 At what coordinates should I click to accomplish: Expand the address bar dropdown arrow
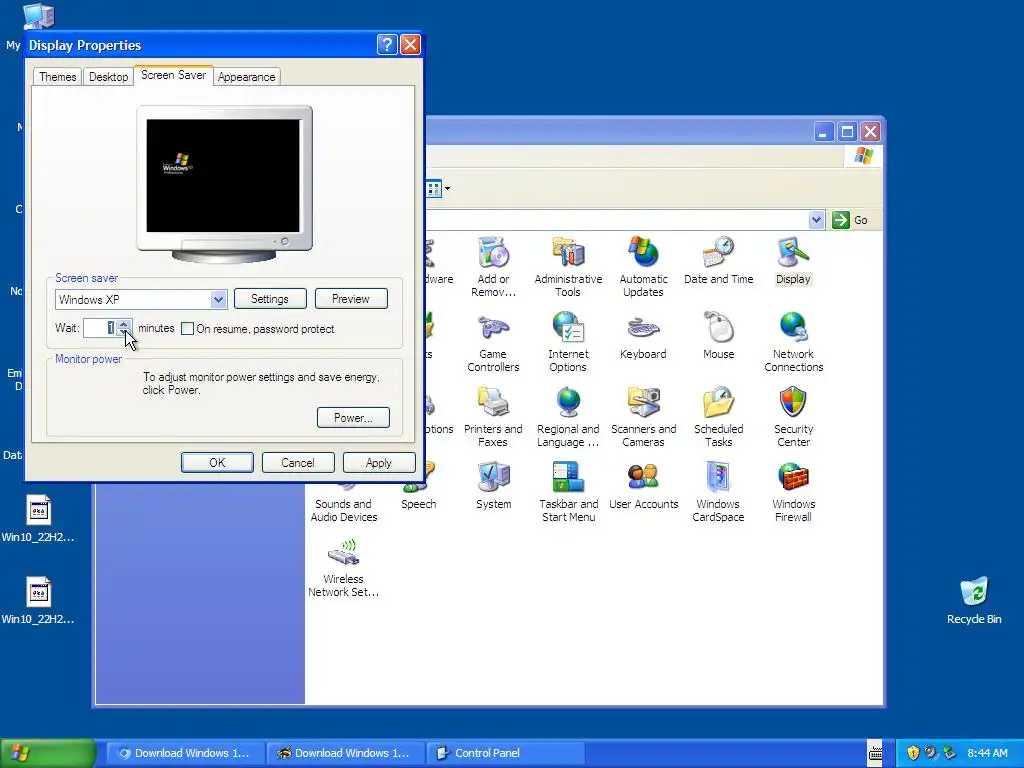(x=816, y=220)
